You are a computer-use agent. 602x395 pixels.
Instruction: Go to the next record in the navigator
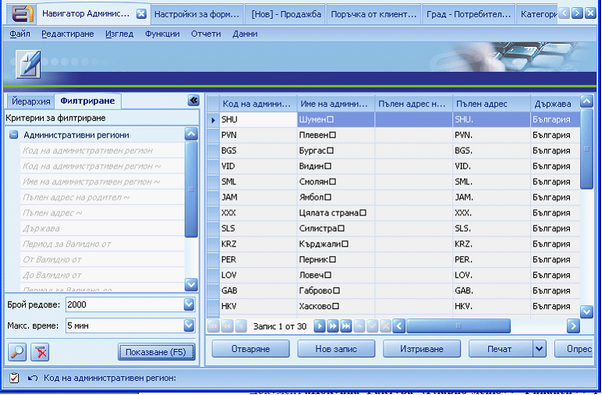[319, 326]
